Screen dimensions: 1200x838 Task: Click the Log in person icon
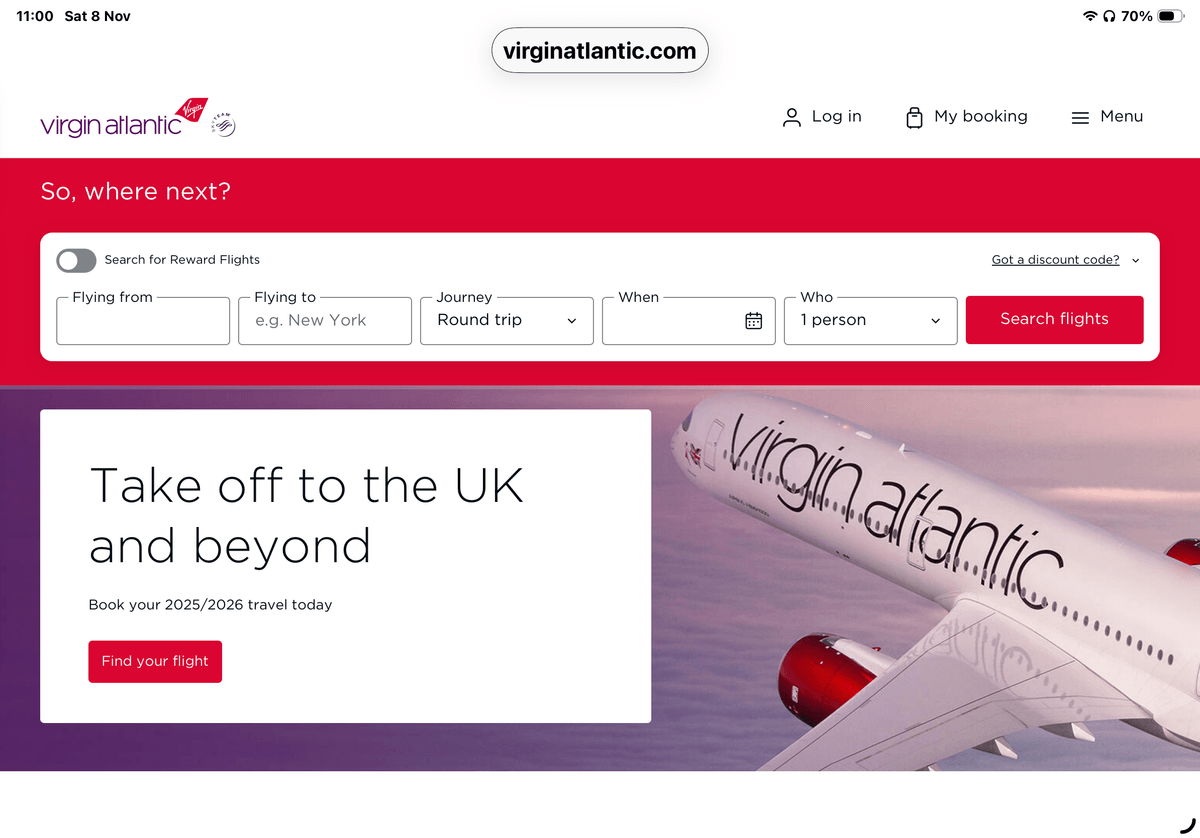[x=792, y=117]
